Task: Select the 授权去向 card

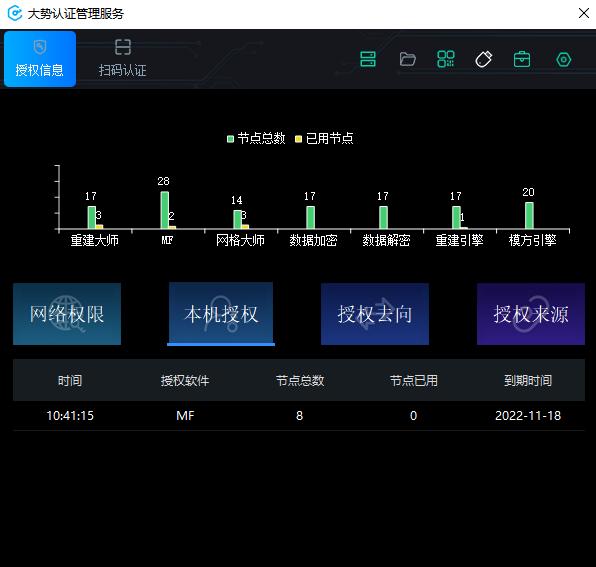Action: click(x=375, y=314)
